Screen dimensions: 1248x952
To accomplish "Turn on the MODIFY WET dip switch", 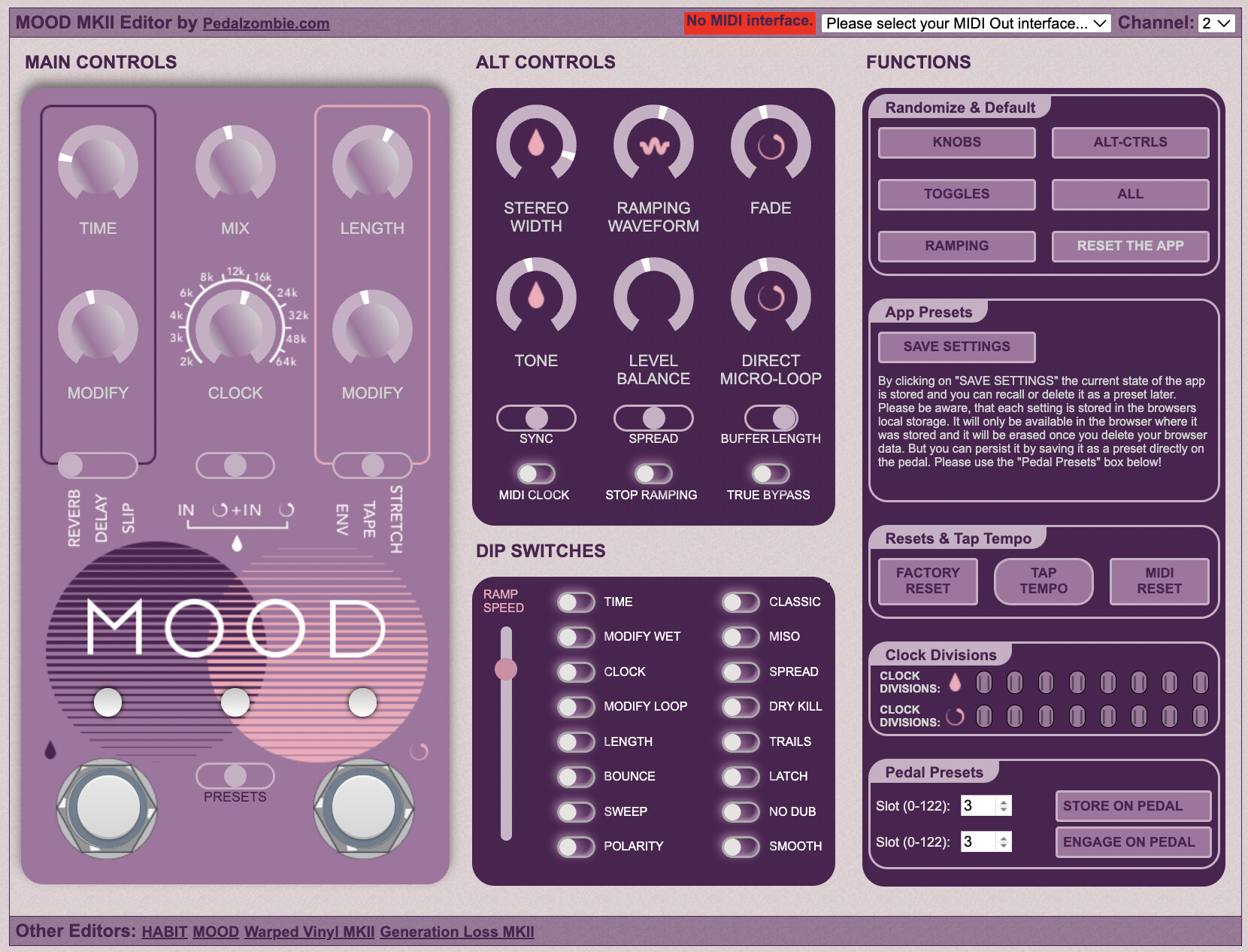I will [x=577, y=637].
